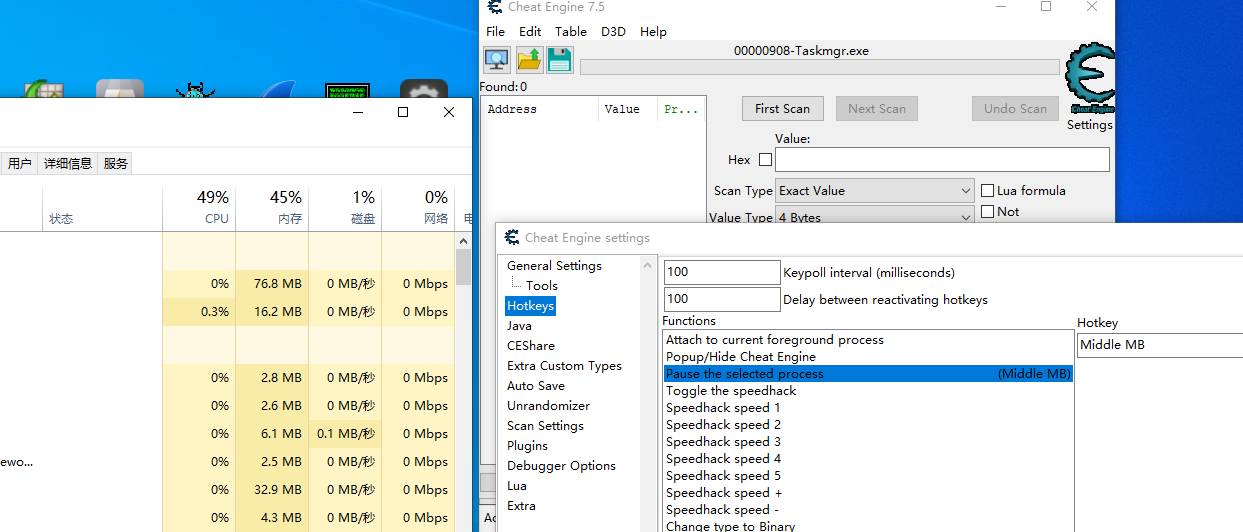Click the scan Value input field
The width and height of the screenshot is (1243, 532).
(x=942, y=160)
